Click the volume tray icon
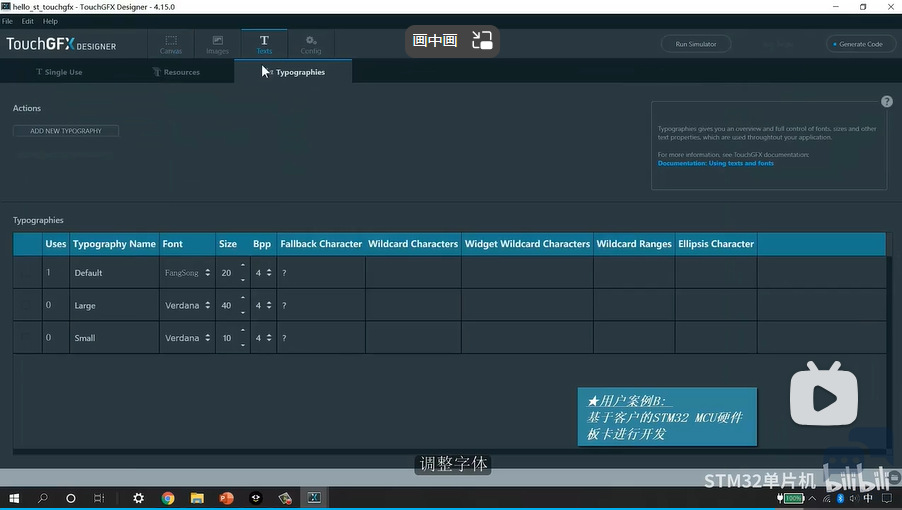Viewport: 902px width, 510px height. pos(854,498)
